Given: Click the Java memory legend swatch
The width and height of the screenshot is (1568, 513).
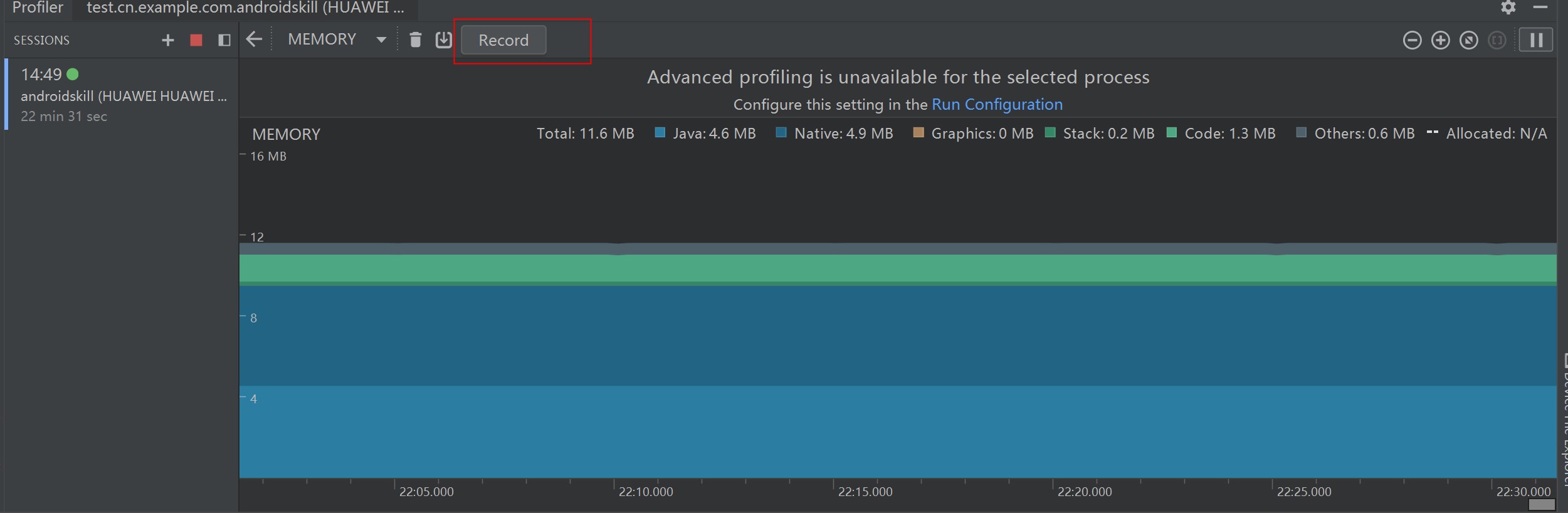Looking at the screenshot, I should [x=660, y=132].
